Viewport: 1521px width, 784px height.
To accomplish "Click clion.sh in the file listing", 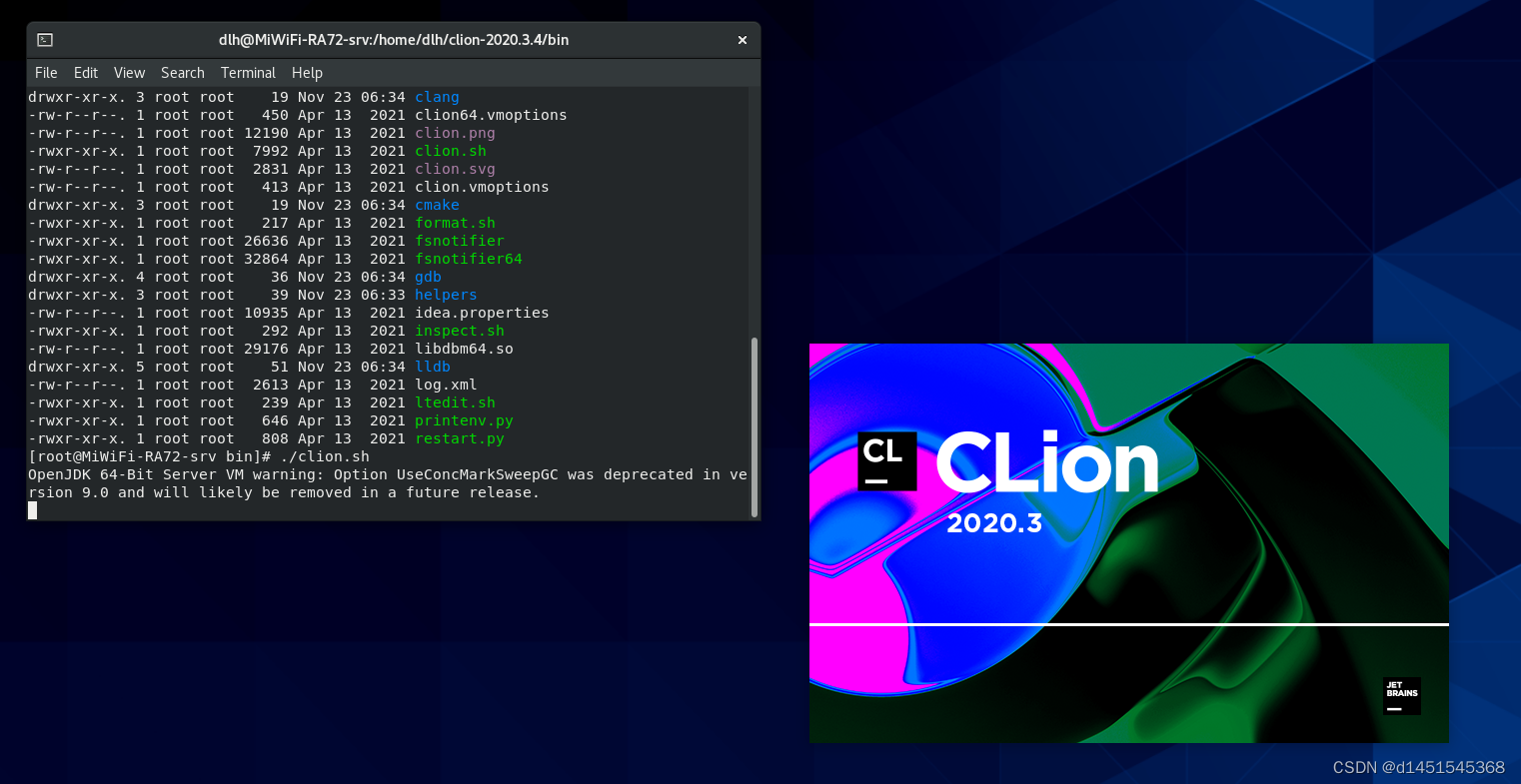I will pos(451,150).
